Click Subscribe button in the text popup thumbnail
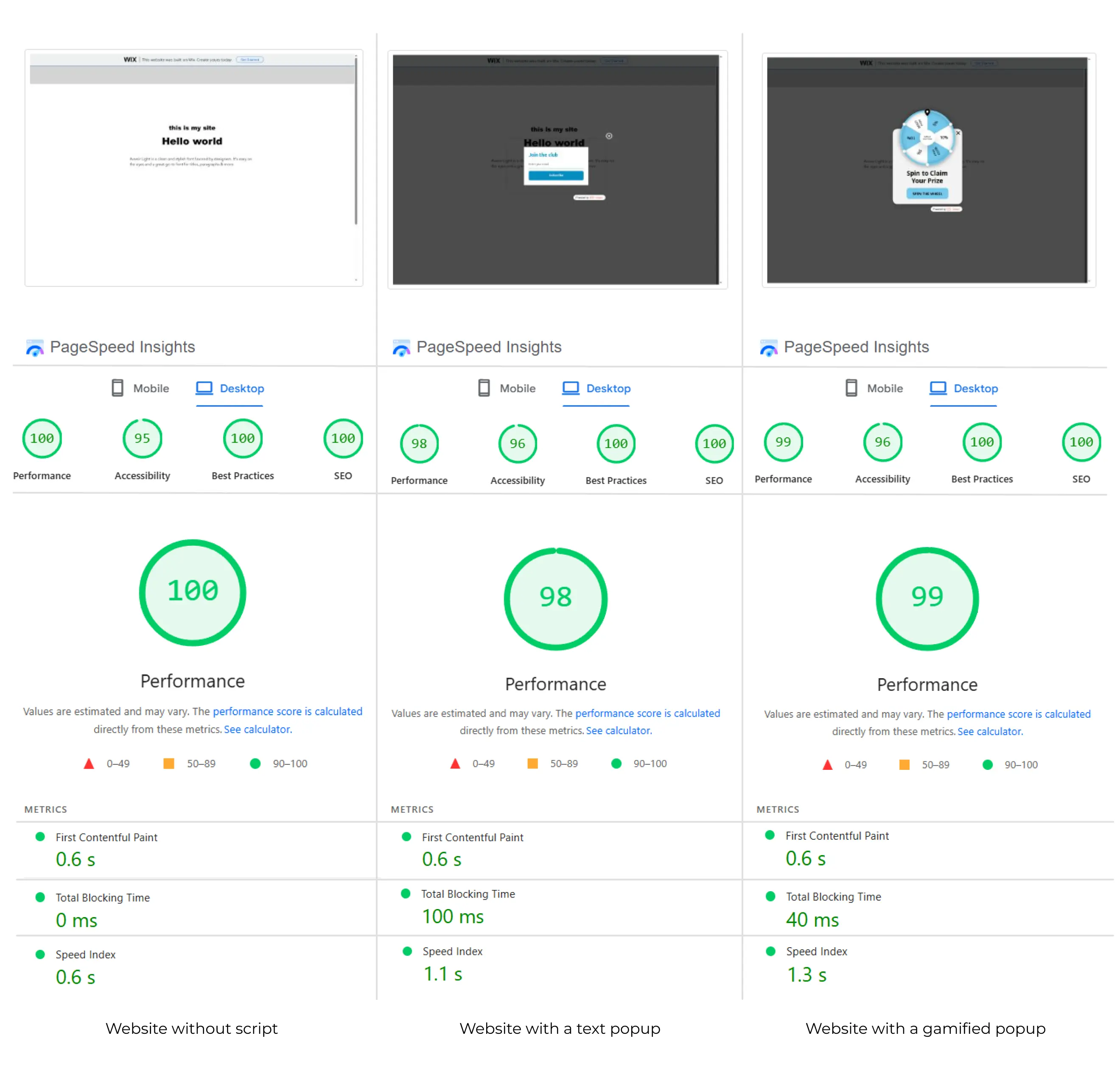This screenshot has height=1072, width=1120. [555, 175]
